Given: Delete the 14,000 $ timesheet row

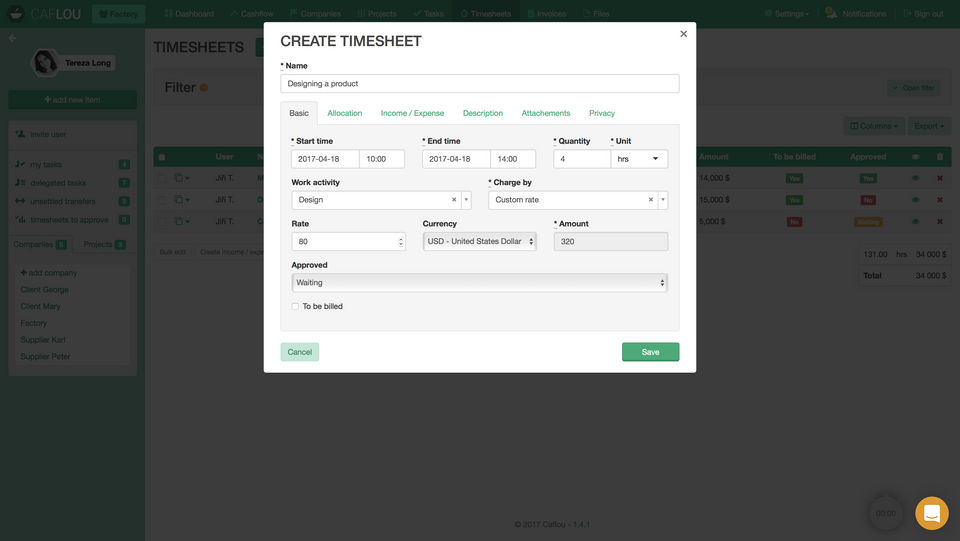Looking at the screenshot, I should 940,178.
